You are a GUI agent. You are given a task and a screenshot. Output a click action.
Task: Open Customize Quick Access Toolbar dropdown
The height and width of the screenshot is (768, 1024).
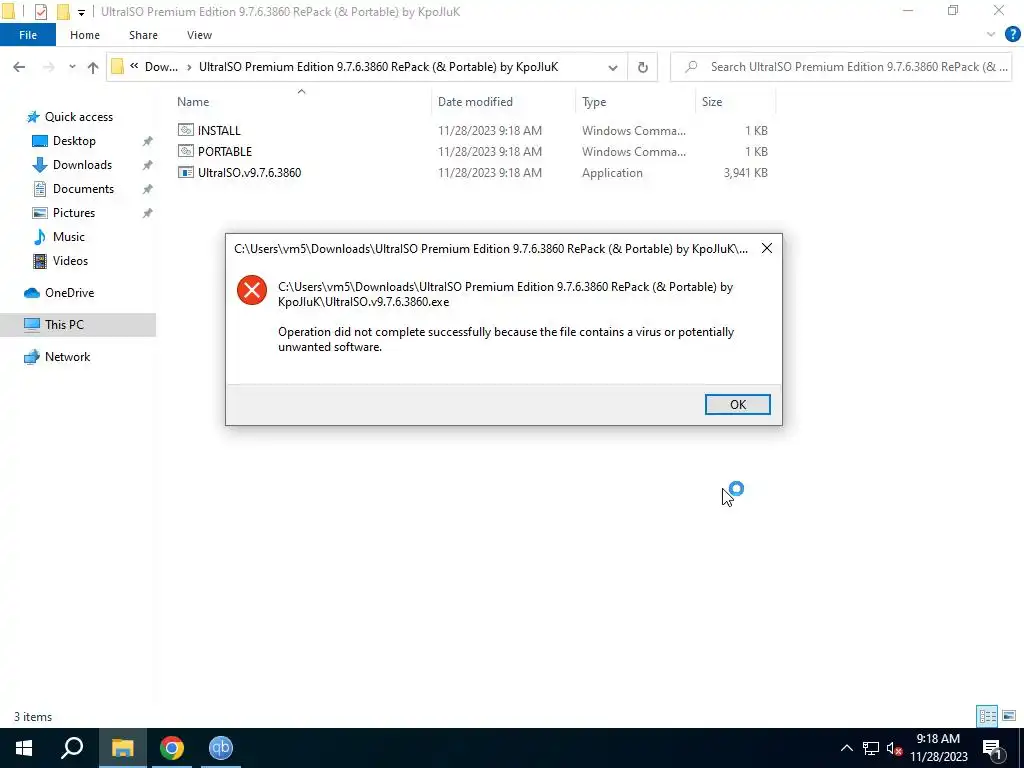coord(81,12)
